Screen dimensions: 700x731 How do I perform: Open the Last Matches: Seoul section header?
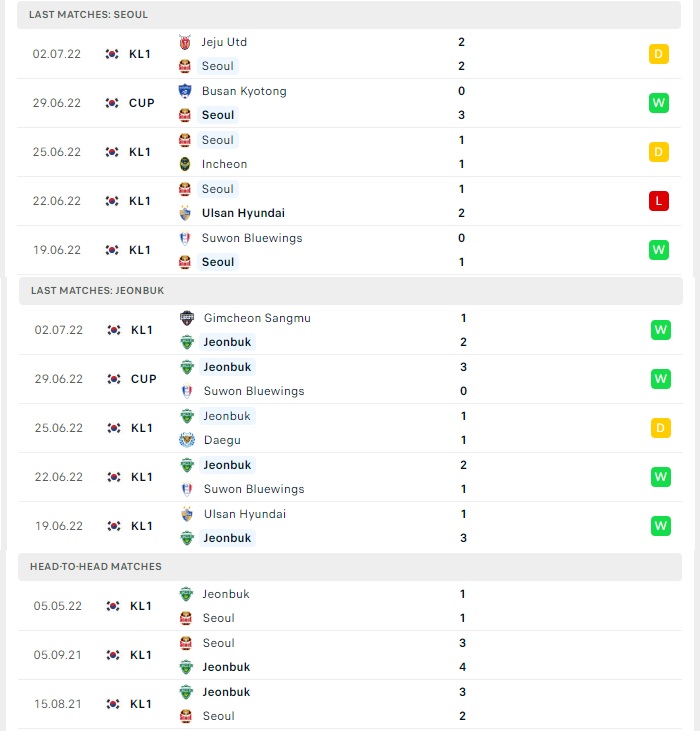click(x=349, y=14)
